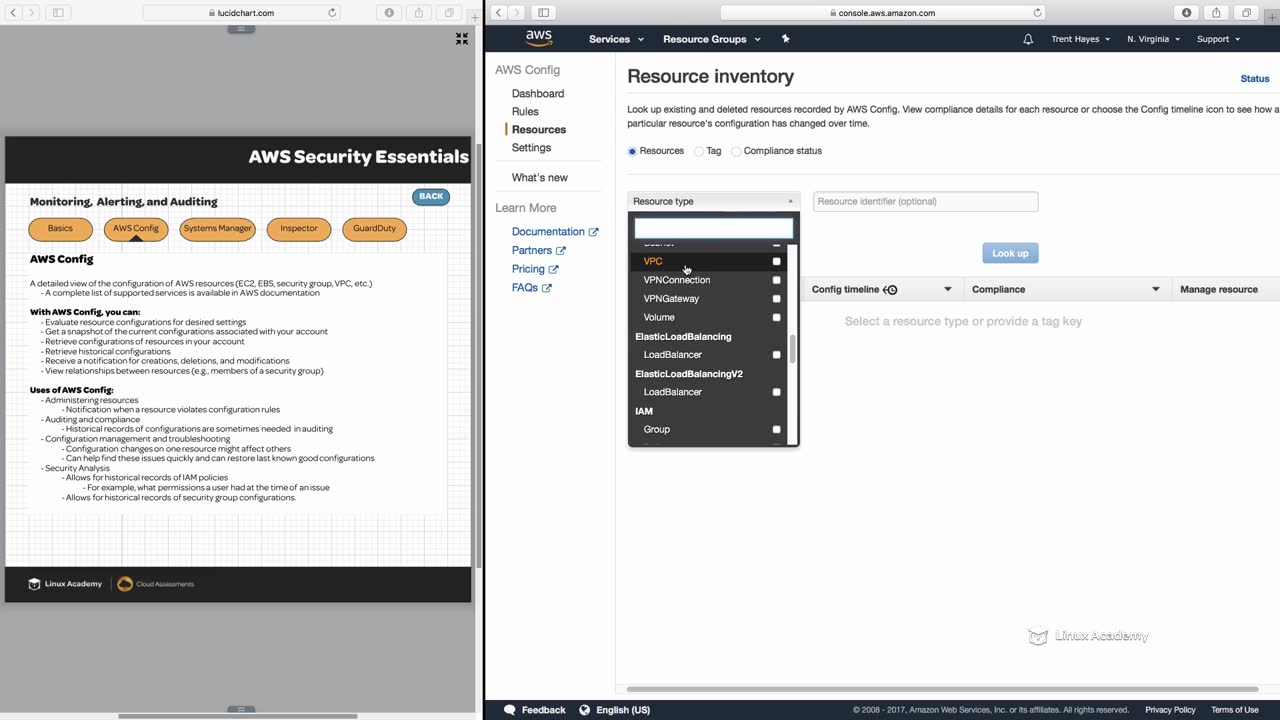The image size is (1280, 720).
Task: Show the sidebar in the AWS console window
Action: [x=543, y=13]
